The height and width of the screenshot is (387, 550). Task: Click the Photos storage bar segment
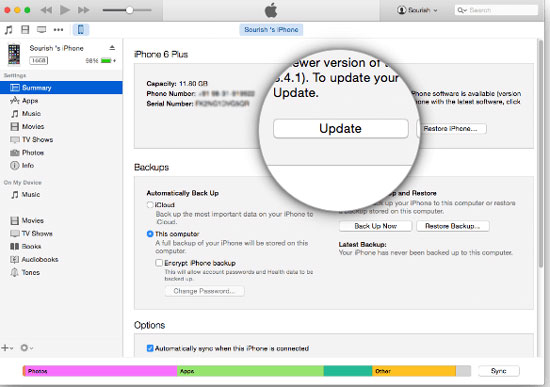coord(100,371)
